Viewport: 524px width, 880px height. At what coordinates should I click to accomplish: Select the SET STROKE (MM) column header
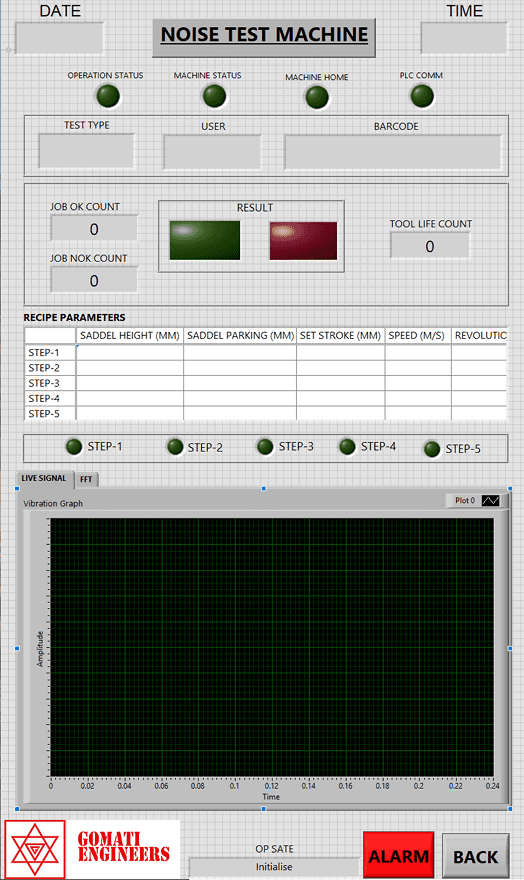click(341, 336)
